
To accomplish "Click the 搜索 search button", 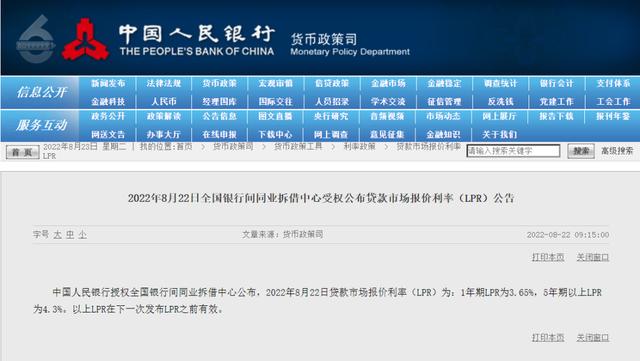I will 581,151.
